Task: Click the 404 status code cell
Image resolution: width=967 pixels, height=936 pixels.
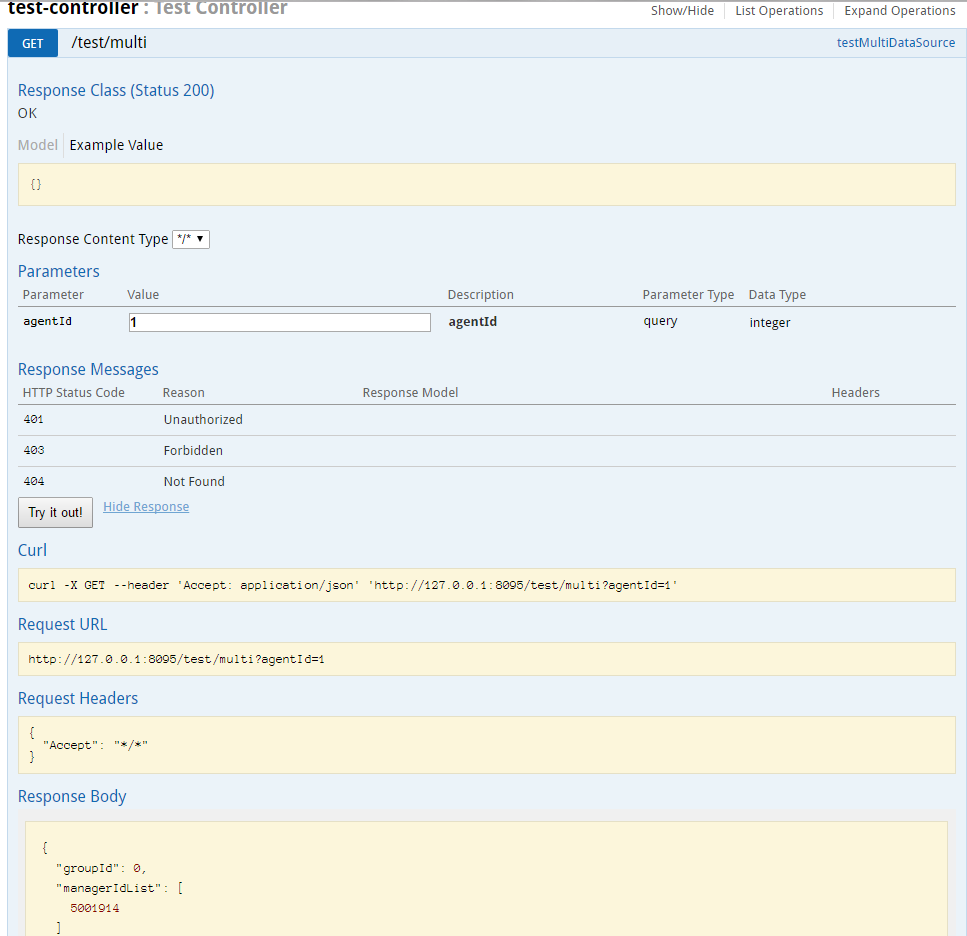Action: coord(34,481)
